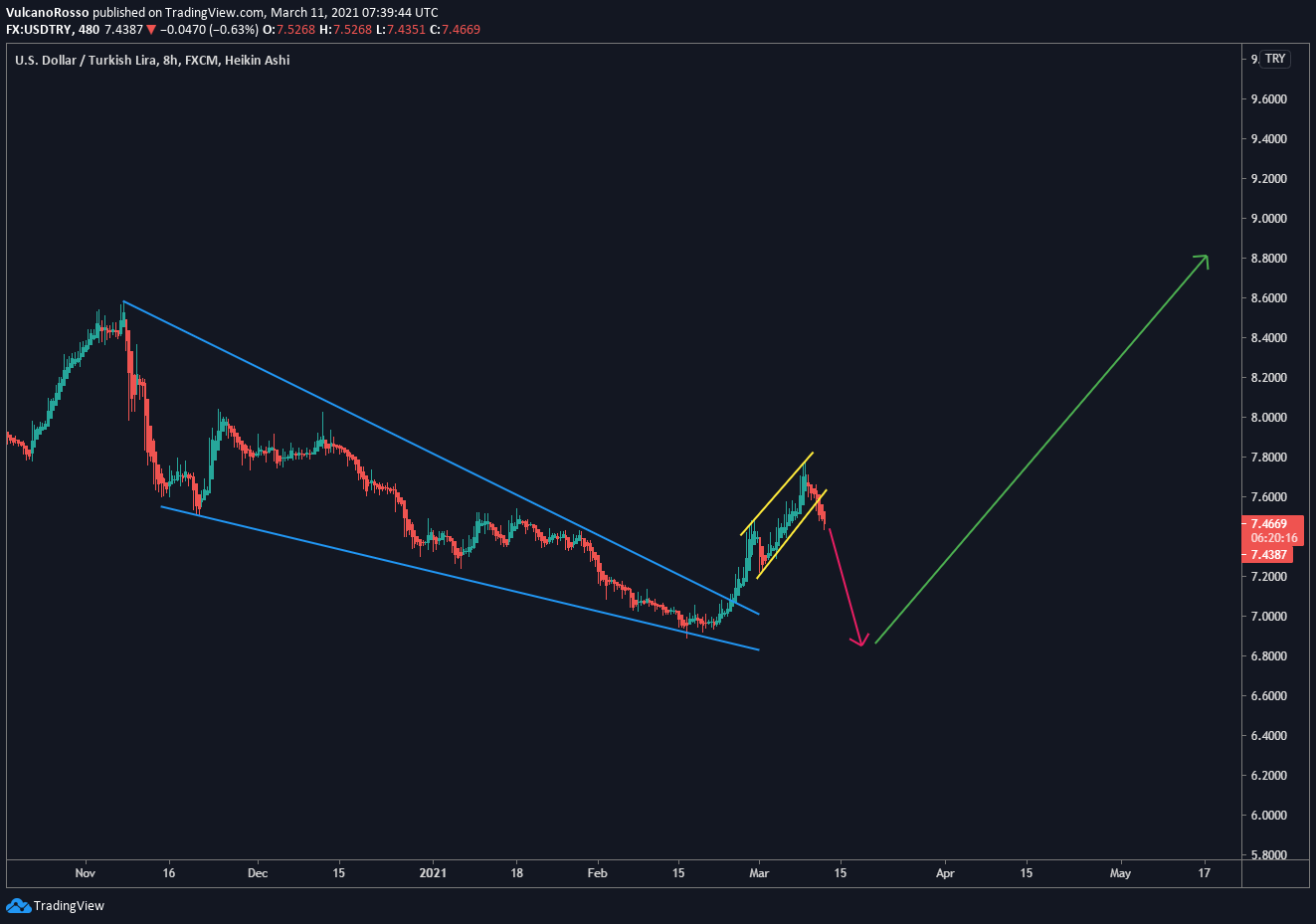Click the 8.8000 price axis label
The height and width of the screenshot is (924, 1316).
click(x=1269, y=259)
